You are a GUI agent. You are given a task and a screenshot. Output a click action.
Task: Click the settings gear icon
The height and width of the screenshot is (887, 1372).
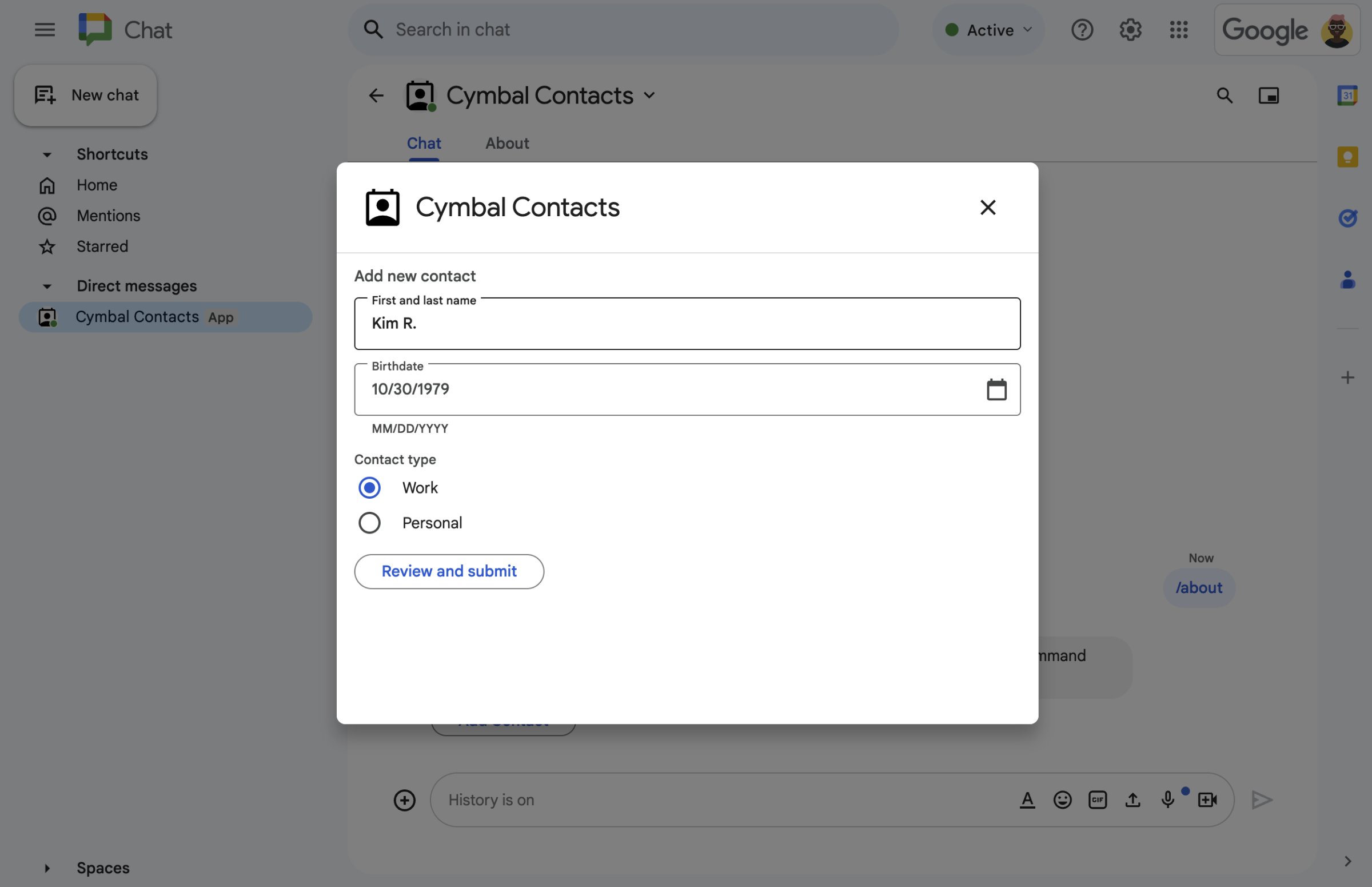point(1130,29)
